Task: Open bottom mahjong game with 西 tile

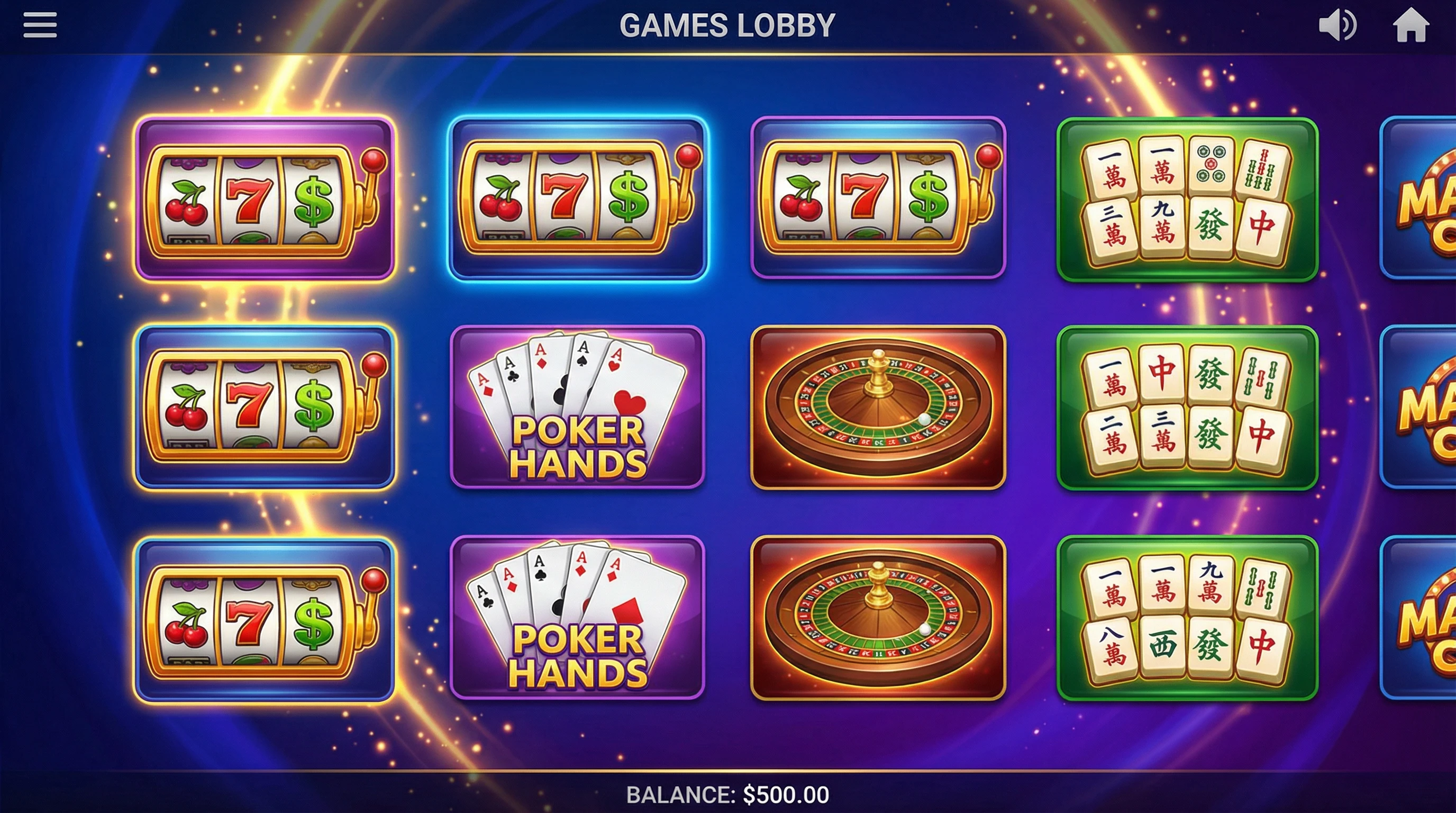Action: [x=1187, y=619]
